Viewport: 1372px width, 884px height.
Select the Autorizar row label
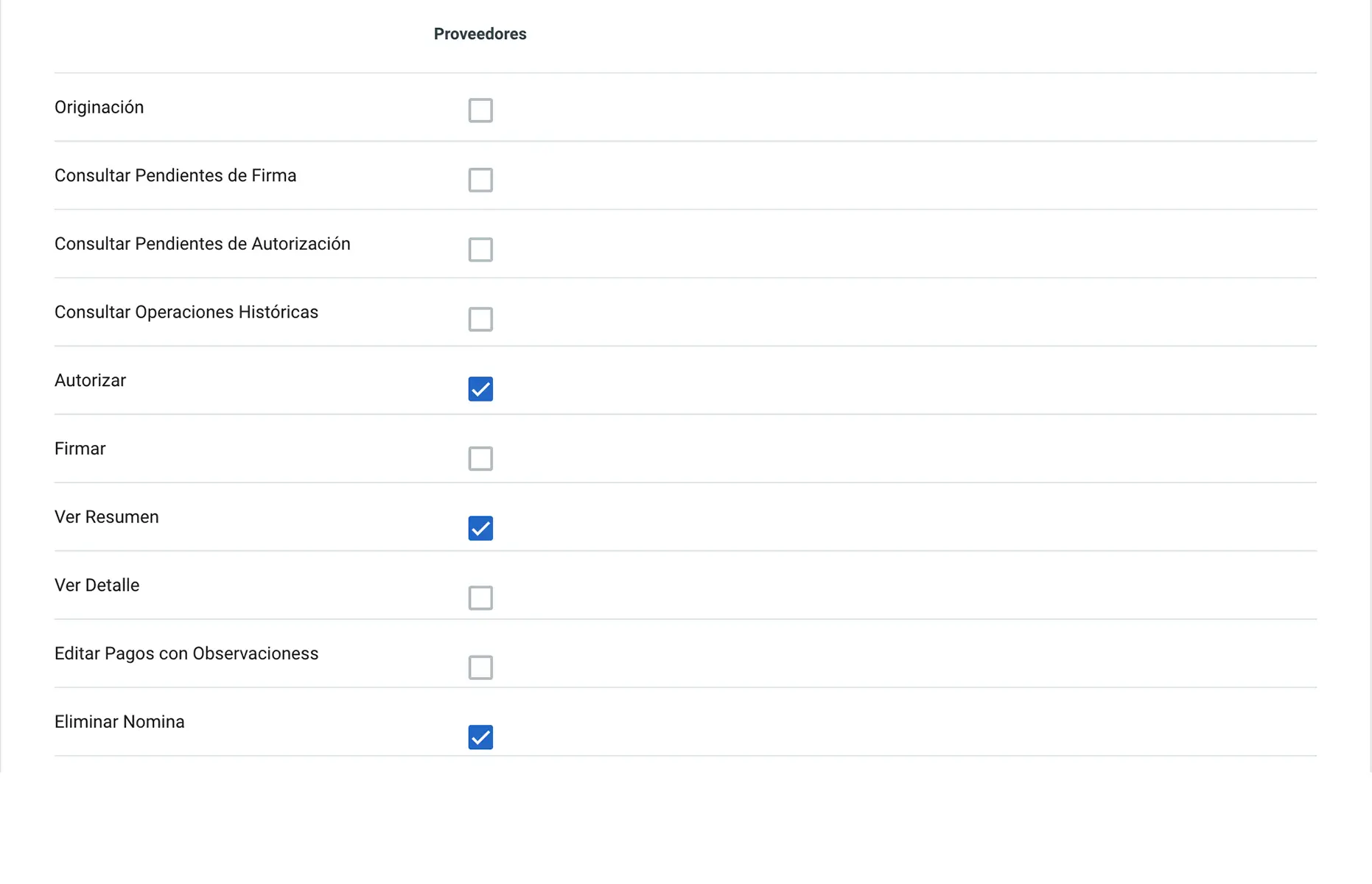click(x=90, y=381)
